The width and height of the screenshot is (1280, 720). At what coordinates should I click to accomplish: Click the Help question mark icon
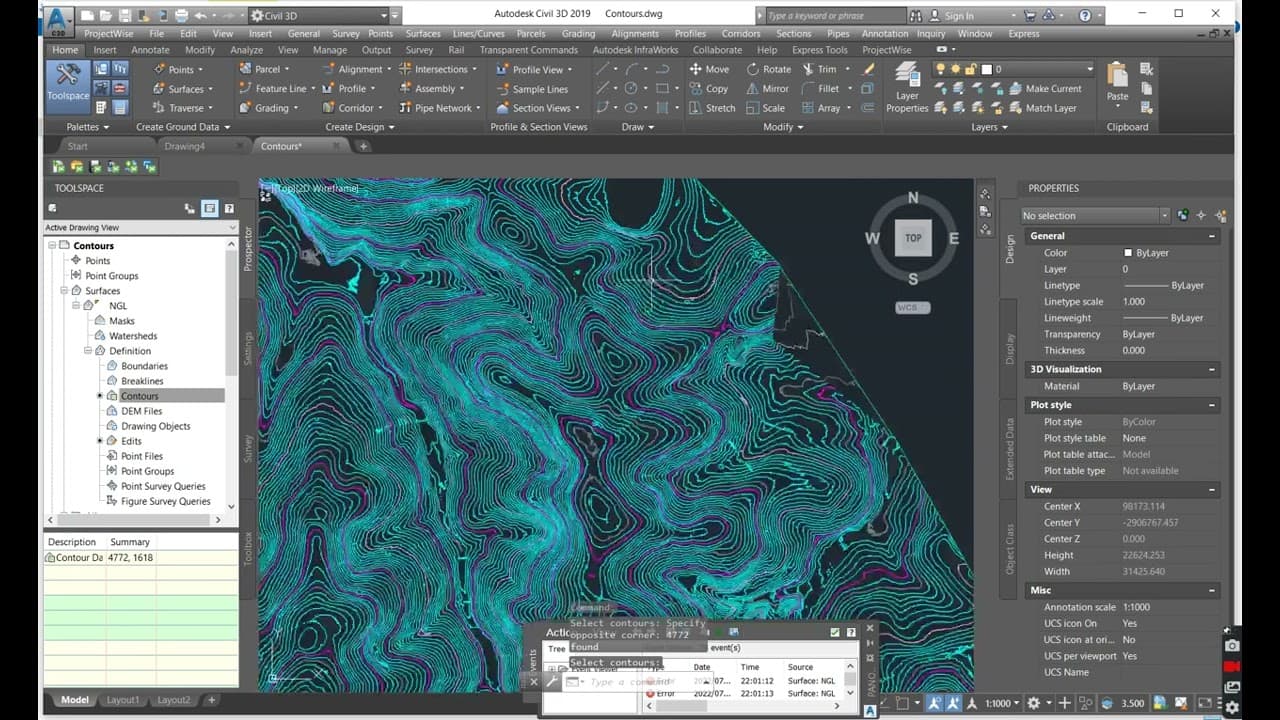pos(1085,15)
